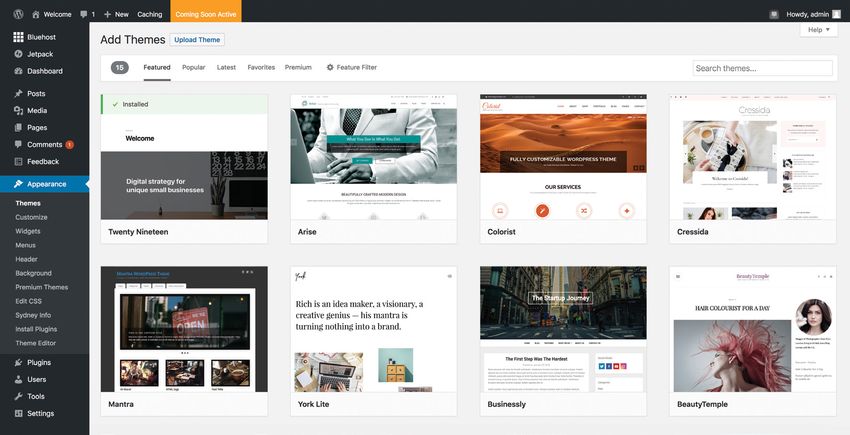Open comments bubble icon in admin bar
This screenshot has height=435, width=850.
(x=83, y=14)
